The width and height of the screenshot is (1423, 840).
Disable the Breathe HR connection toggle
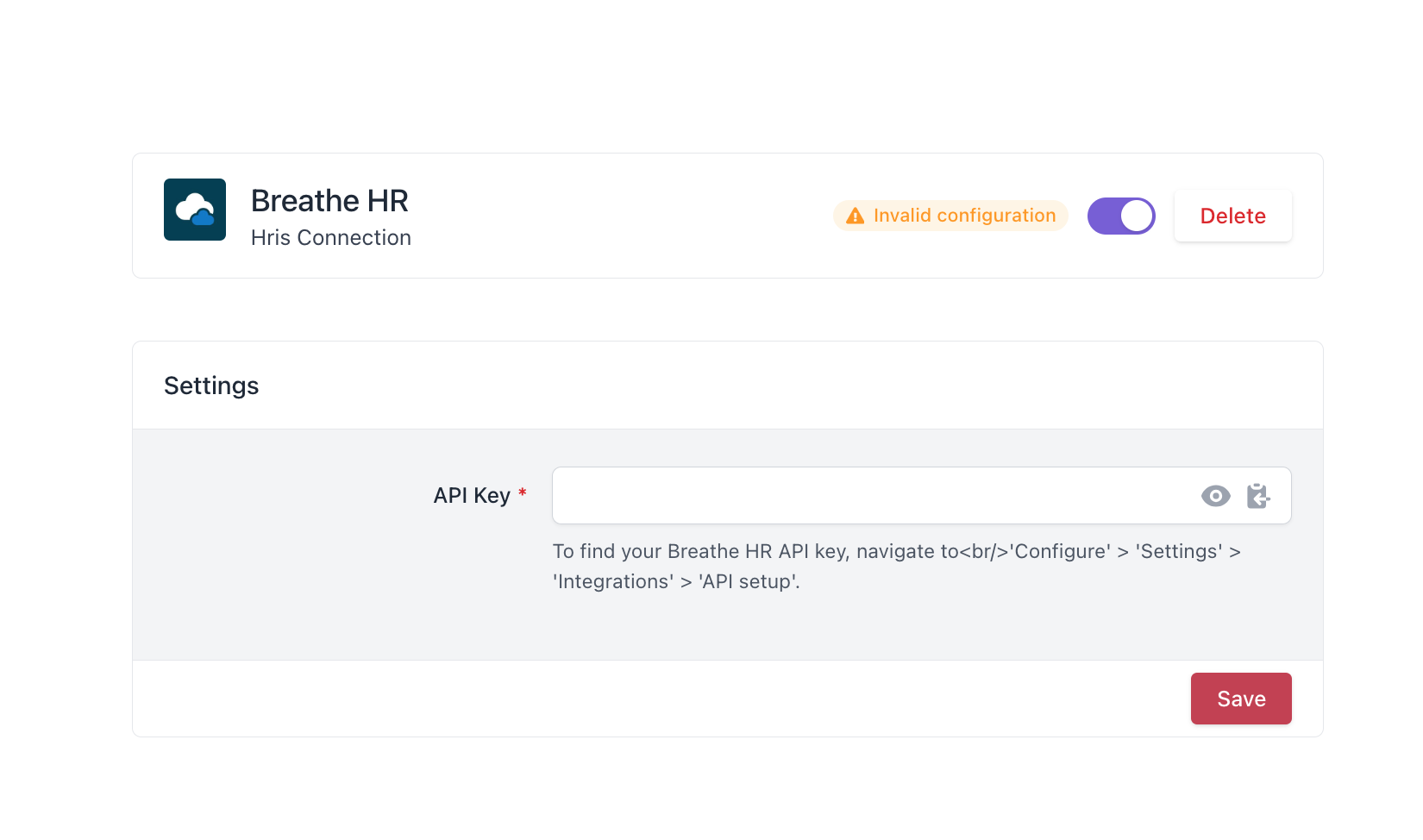click(x=1121, y=216)
